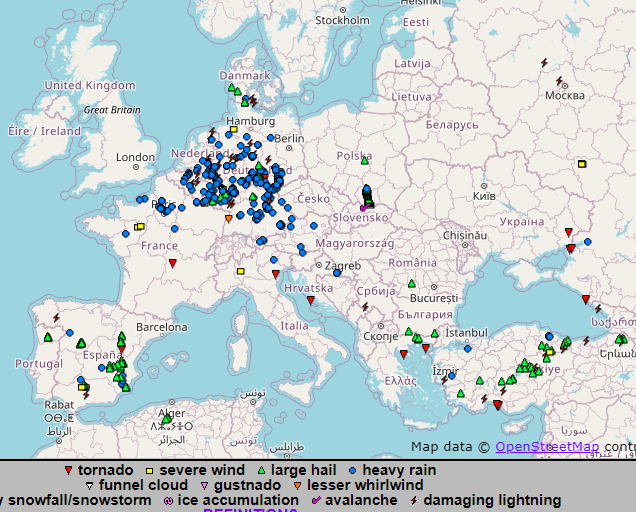Click the Chișinău city label on the map
The width and height of the screenshot is (636, 512).
[465, 235]
